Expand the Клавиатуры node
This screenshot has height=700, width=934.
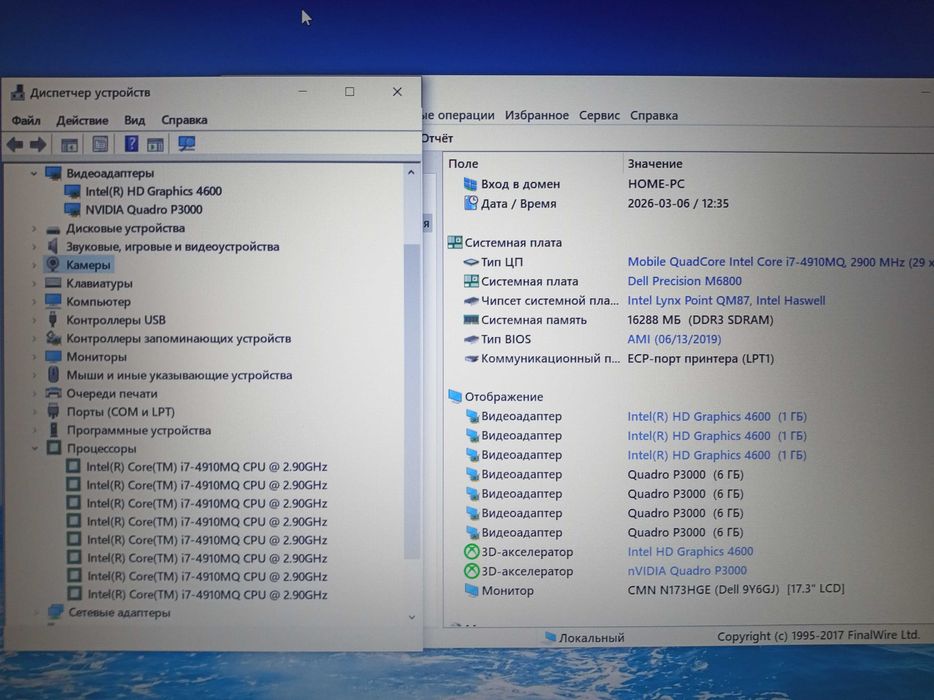(34, 284)
